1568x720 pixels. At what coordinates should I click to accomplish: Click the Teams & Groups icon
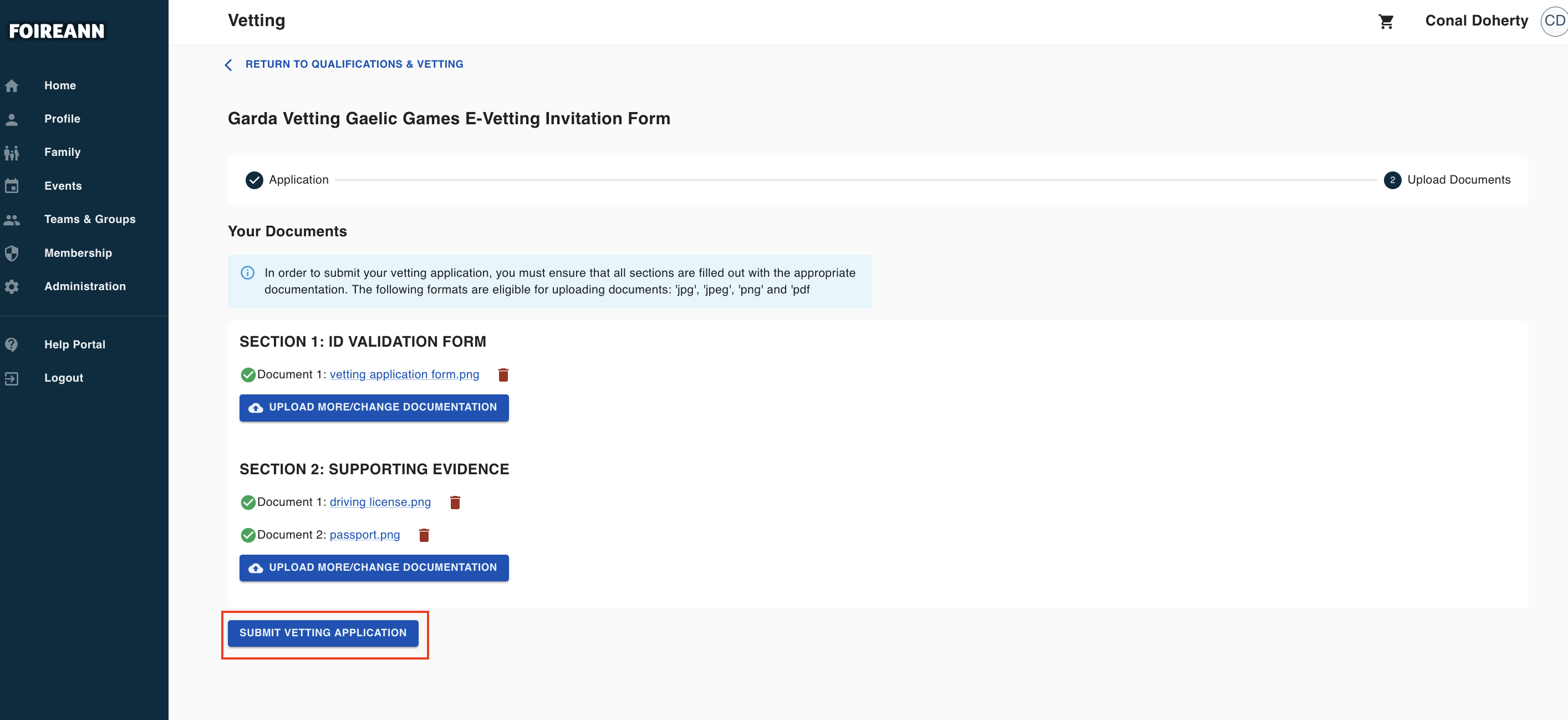click(x=12, y=219)
